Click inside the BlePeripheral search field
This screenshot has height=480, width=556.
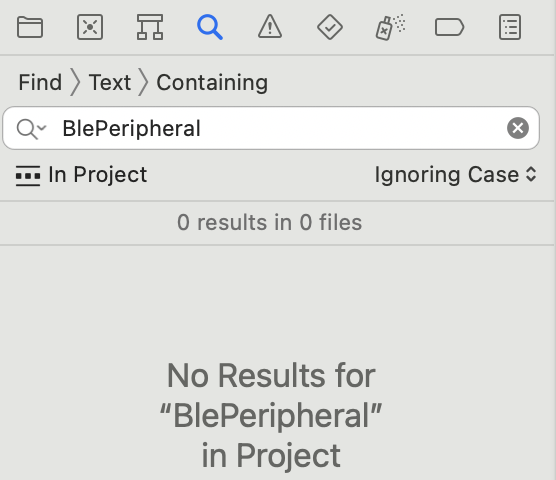(x=271, y=128)
